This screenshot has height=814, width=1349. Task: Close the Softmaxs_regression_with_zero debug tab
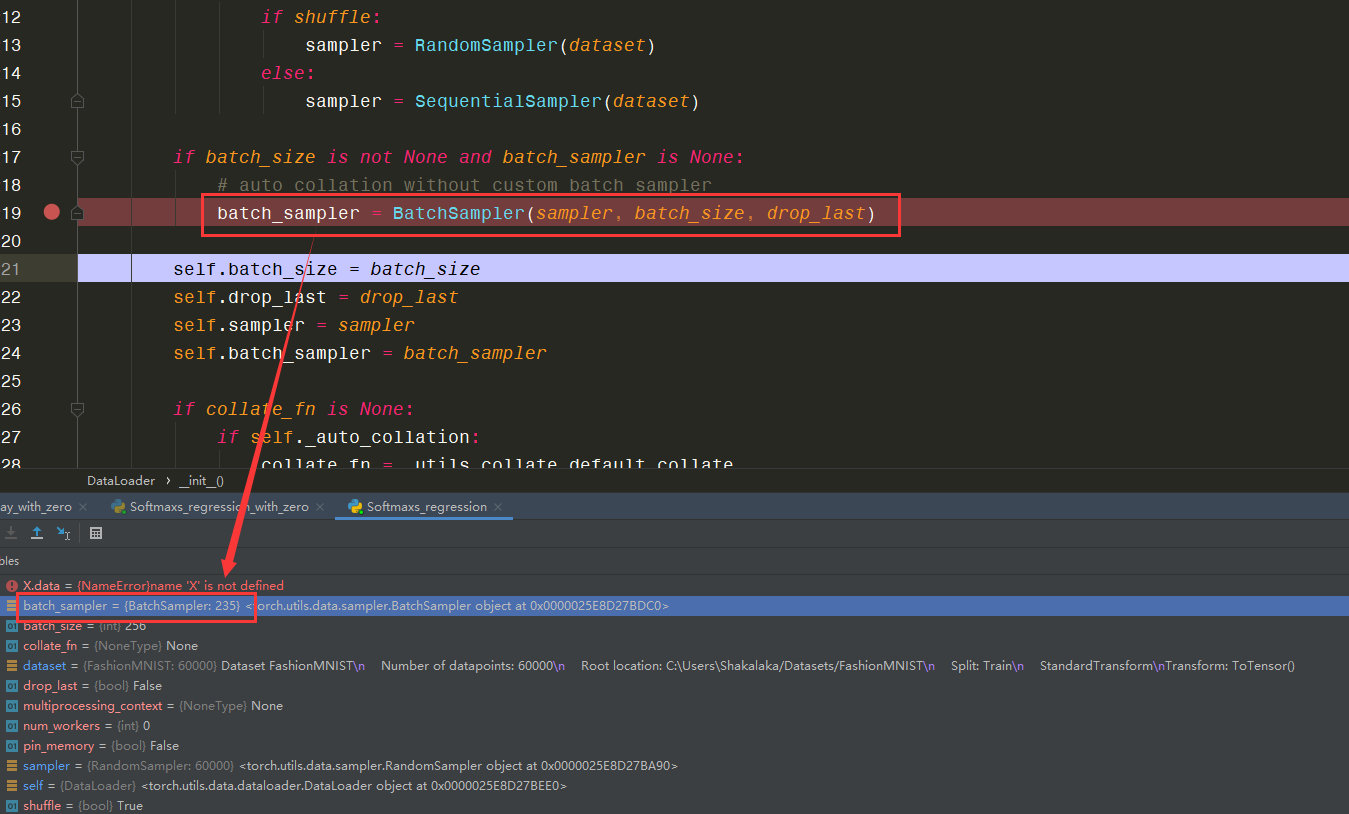320,507
